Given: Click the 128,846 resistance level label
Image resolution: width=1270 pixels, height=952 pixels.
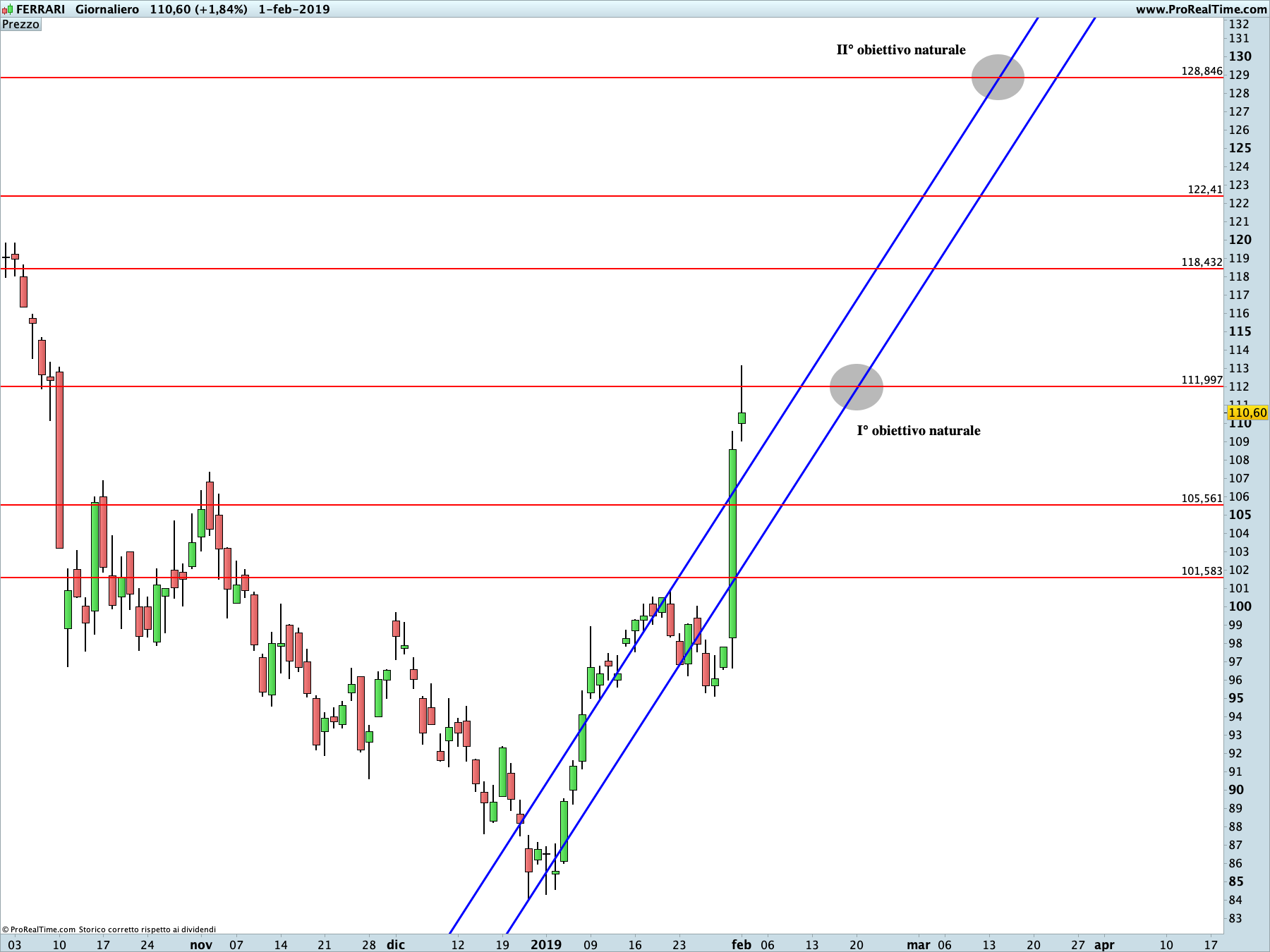Looking at the screenshot, I should click(1202, 71).
